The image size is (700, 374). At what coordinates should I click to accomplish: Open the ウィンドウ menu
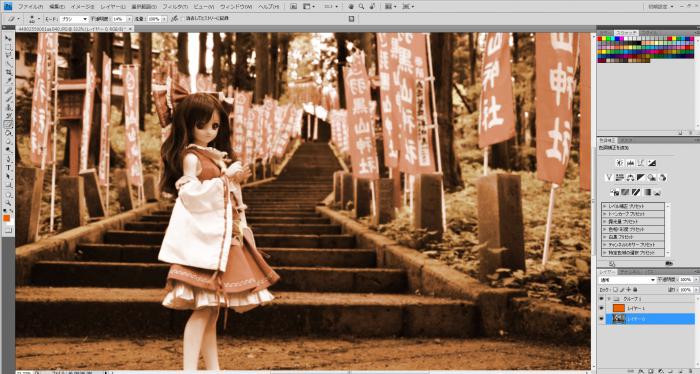click(x=236, y=7)
